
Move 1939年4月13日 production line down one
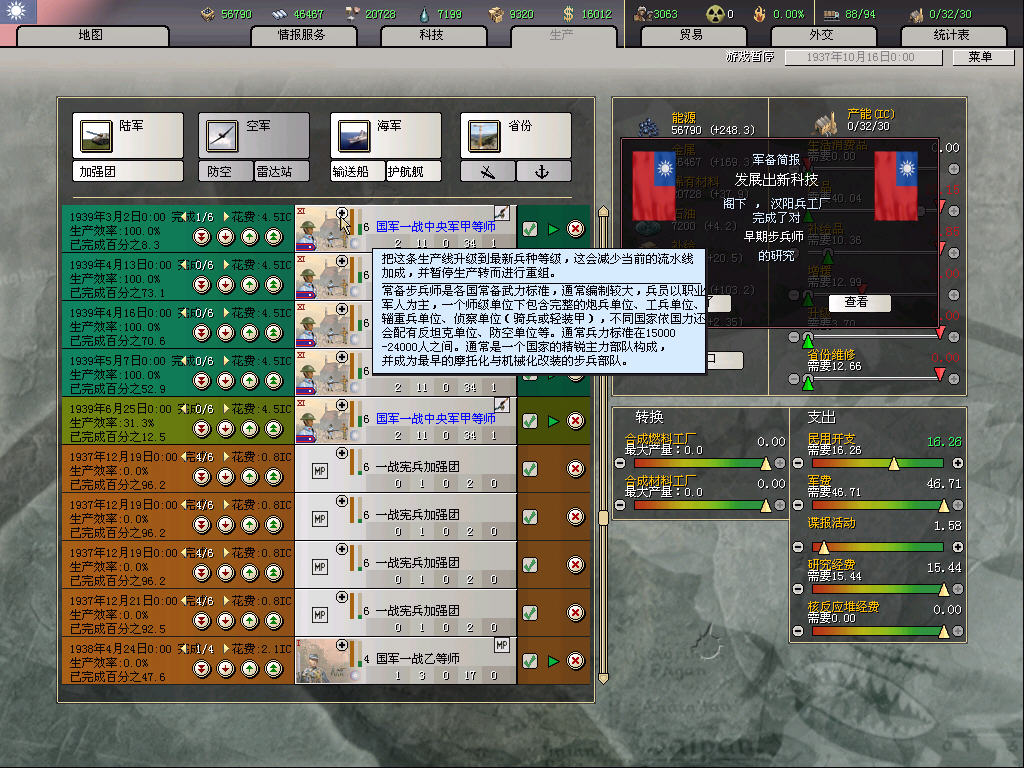(226, 285)
